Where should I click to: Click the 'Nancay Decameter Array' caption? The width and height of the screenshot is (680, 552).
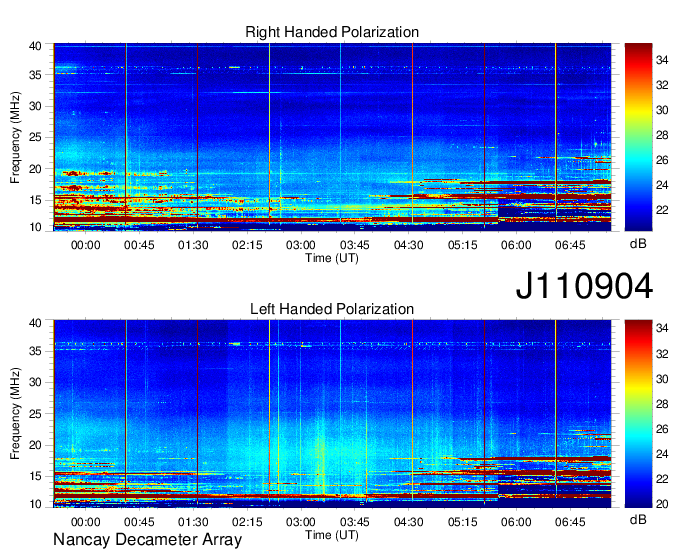pyautogui.click(x=147, y=540)
